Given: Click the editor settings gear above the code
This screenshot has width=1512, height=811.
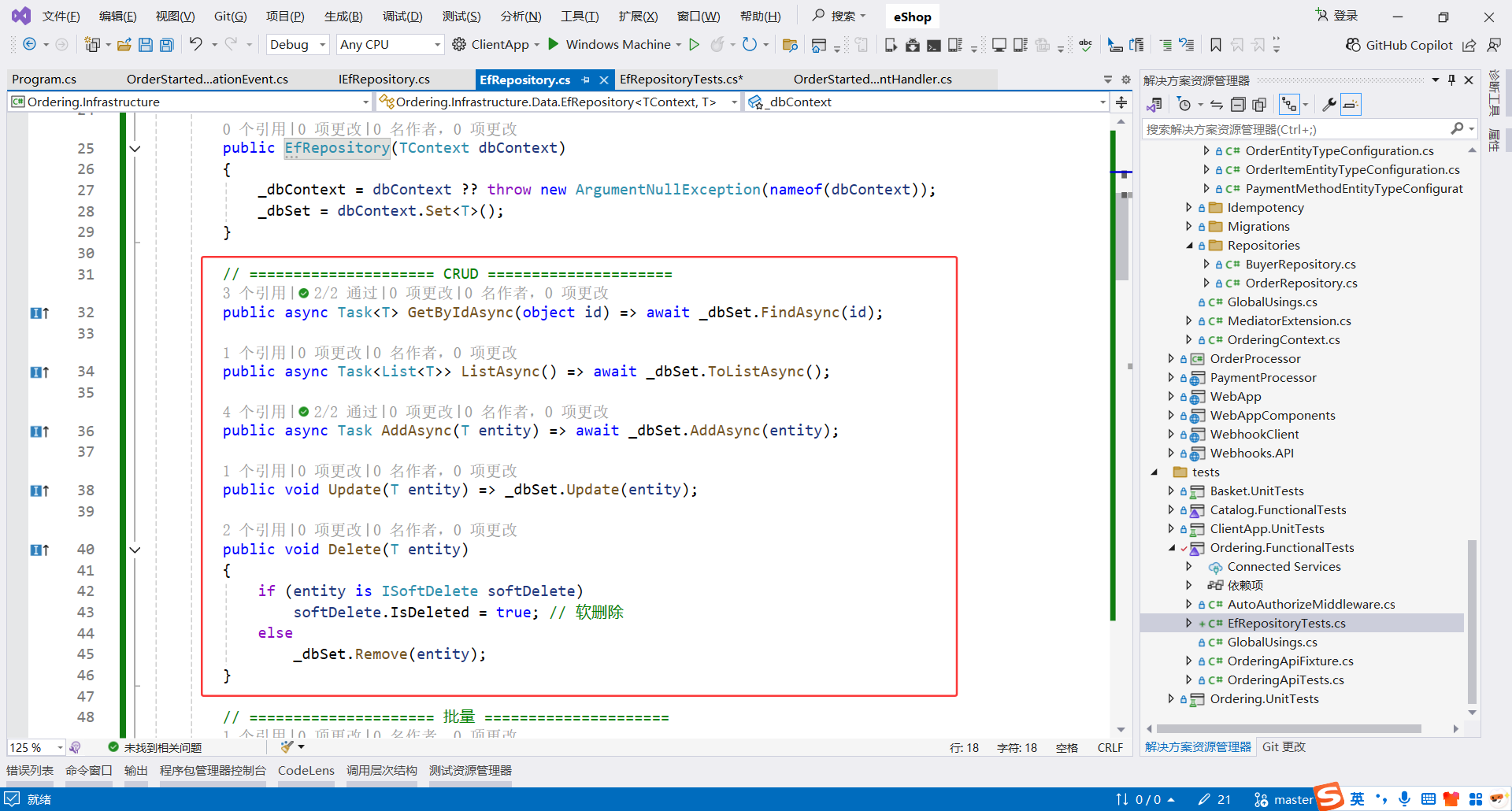Looking at the screenshot, I should pyautogui.click(x=1126, y=80).
